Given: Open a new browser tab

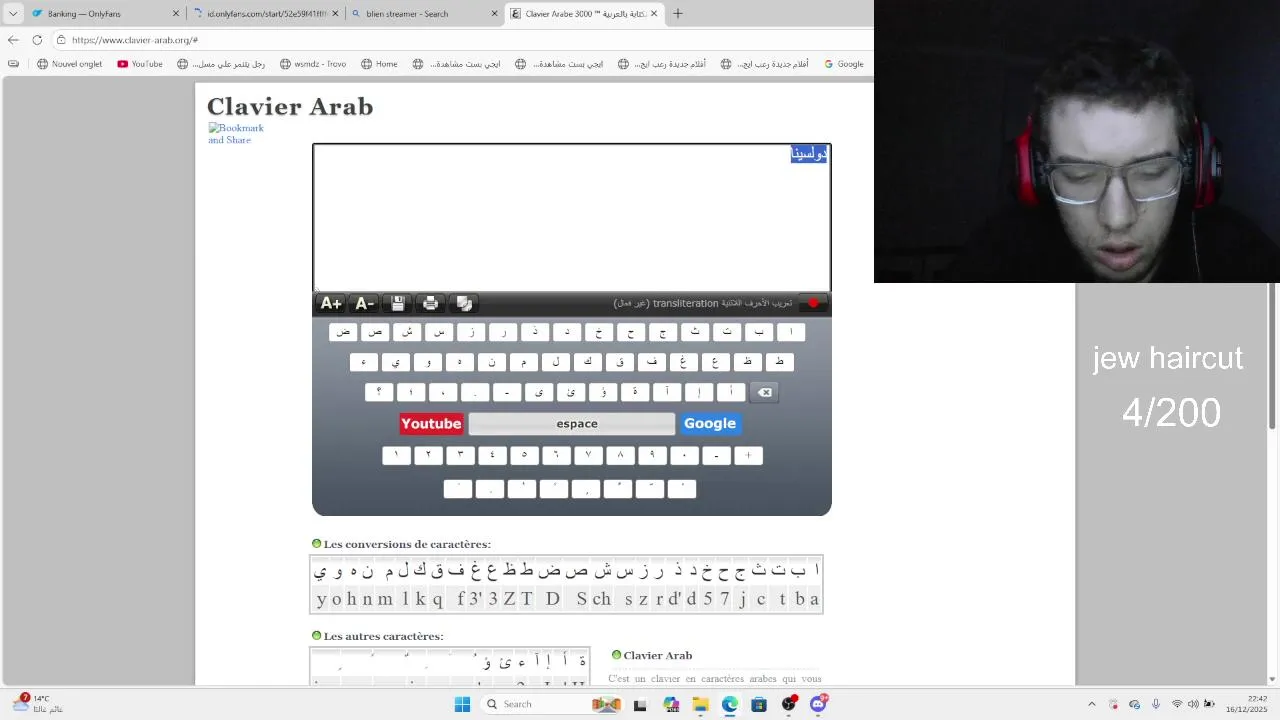Looking at the screenshot, I should (678, 14).
